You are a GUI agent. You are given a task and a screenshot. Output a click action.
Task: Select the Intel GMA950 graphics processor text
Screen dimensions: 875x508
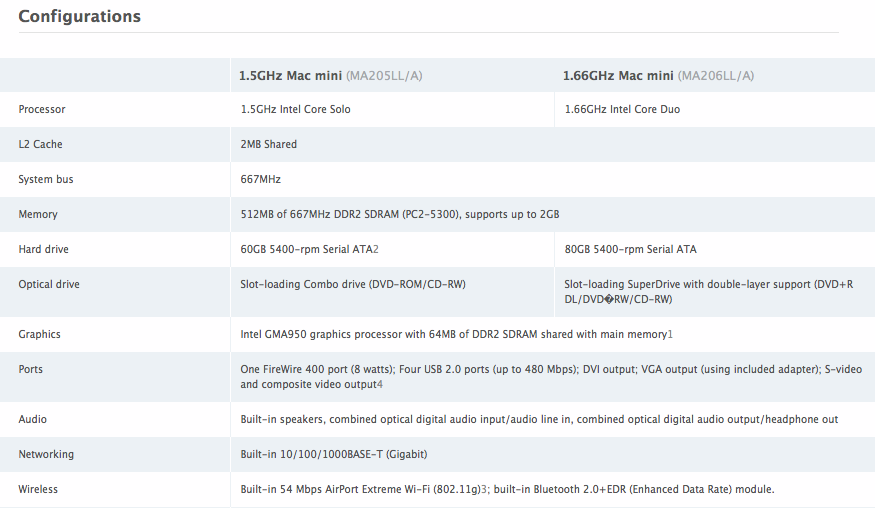coord(456,334)
